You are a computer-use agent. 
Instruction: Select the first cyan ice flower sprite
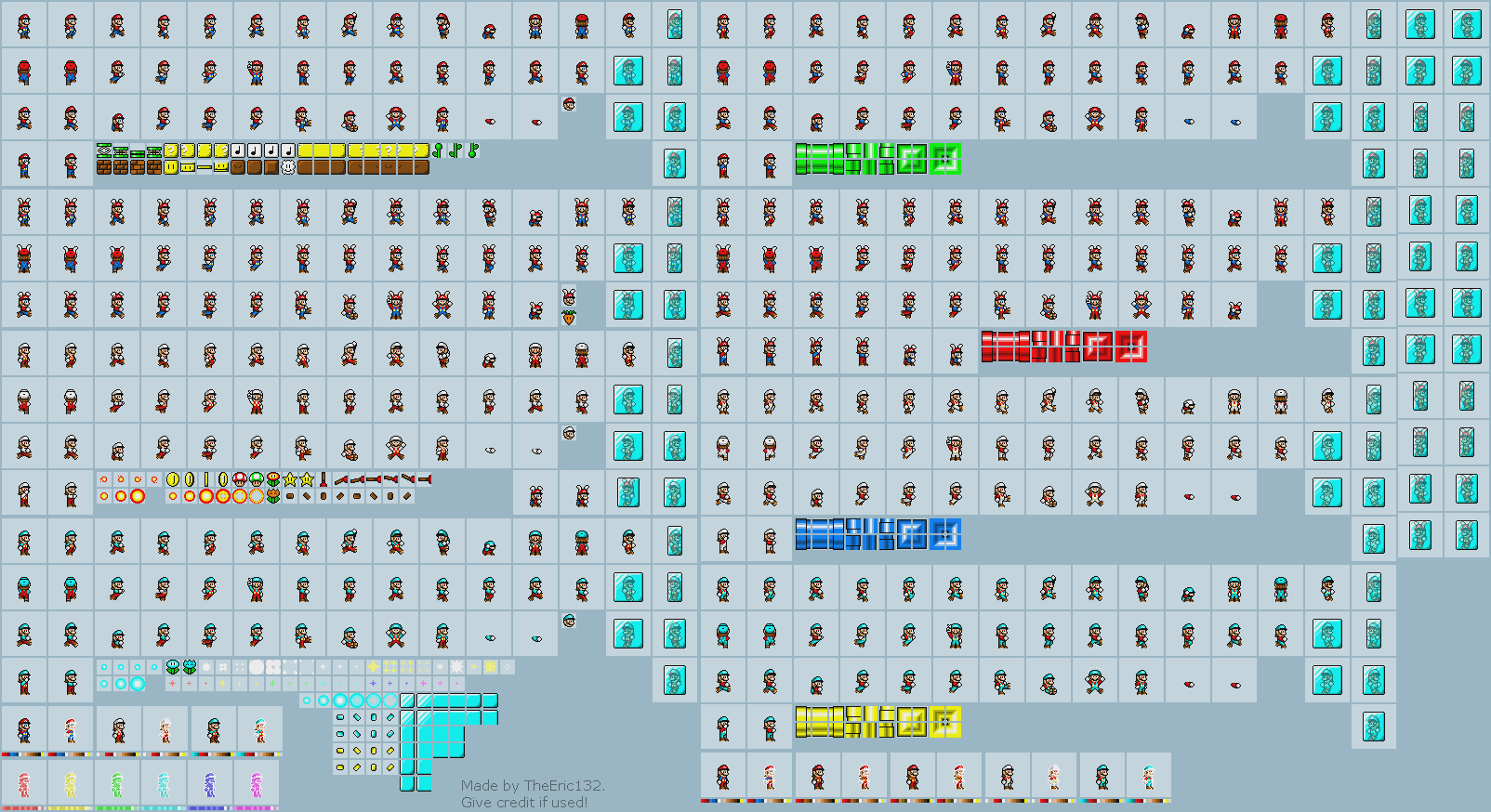coord(173,667)
